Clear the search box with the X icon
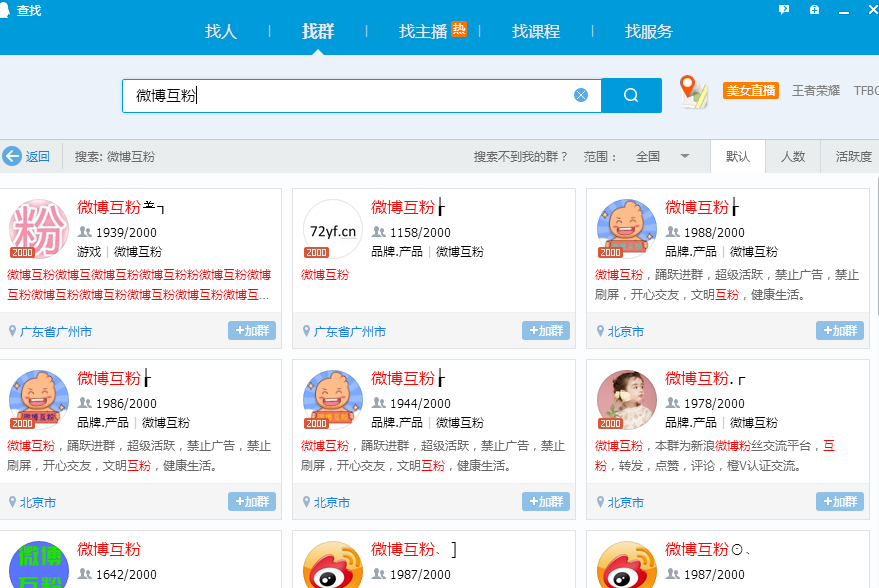This screenshot has width=879, height=588. tap(581, 95)
